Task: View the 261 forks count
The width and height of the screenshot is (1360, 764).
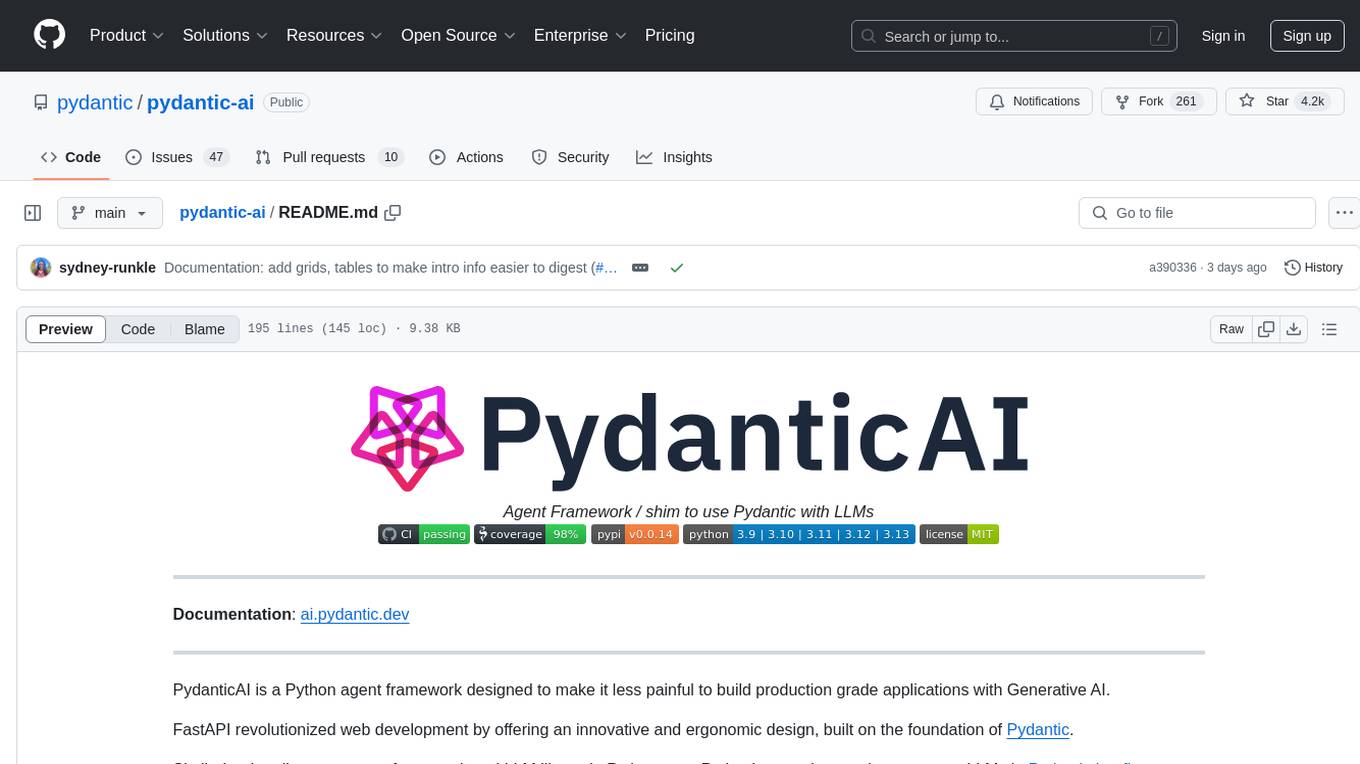Action: (x=1186, y=102)
